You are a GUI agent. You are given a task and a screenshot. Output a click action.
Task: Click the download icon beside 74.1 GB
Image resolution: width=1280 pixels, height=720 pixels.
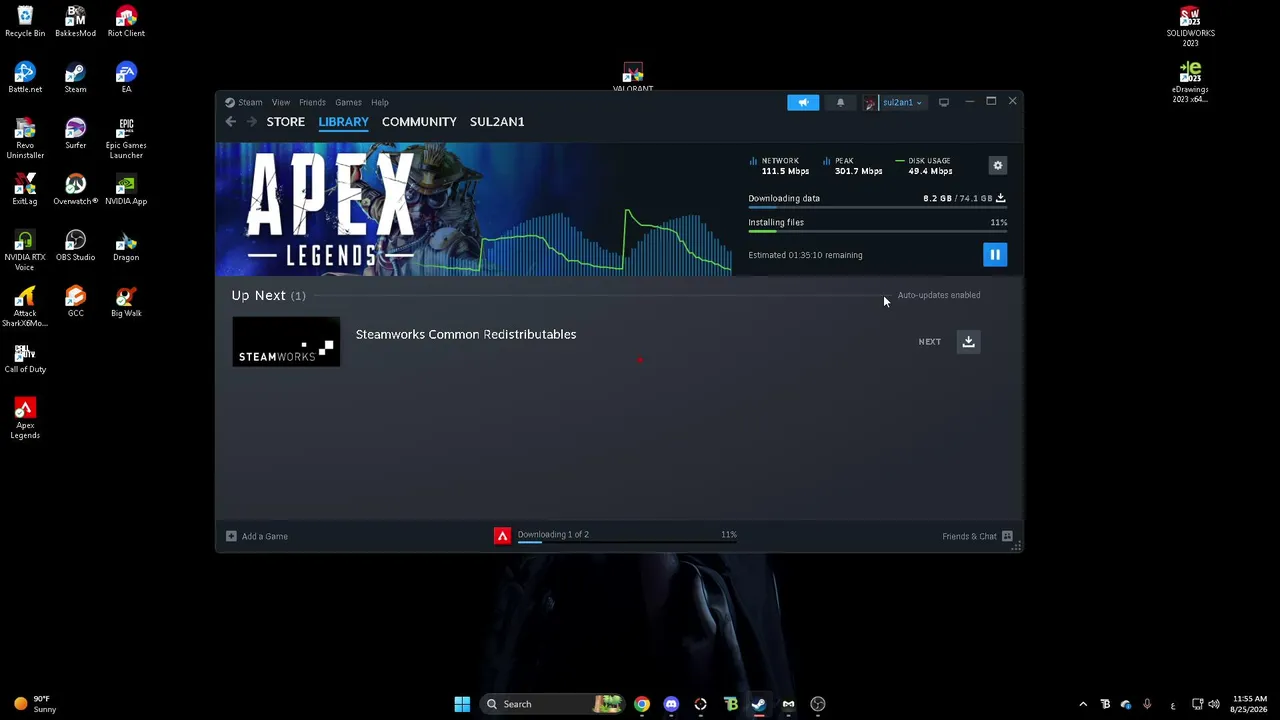pos(1000,198)
